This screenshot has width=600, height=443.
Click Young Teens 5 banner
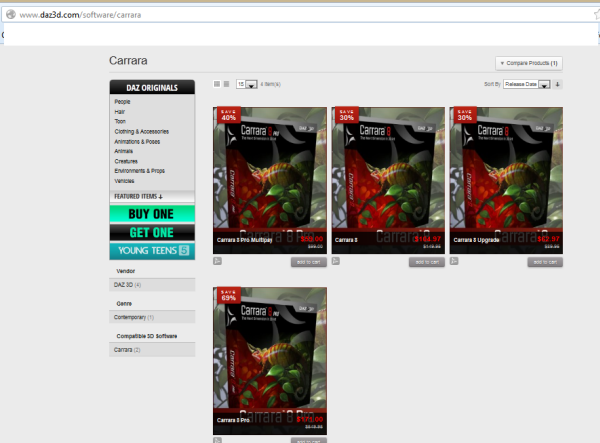[152, 251]
